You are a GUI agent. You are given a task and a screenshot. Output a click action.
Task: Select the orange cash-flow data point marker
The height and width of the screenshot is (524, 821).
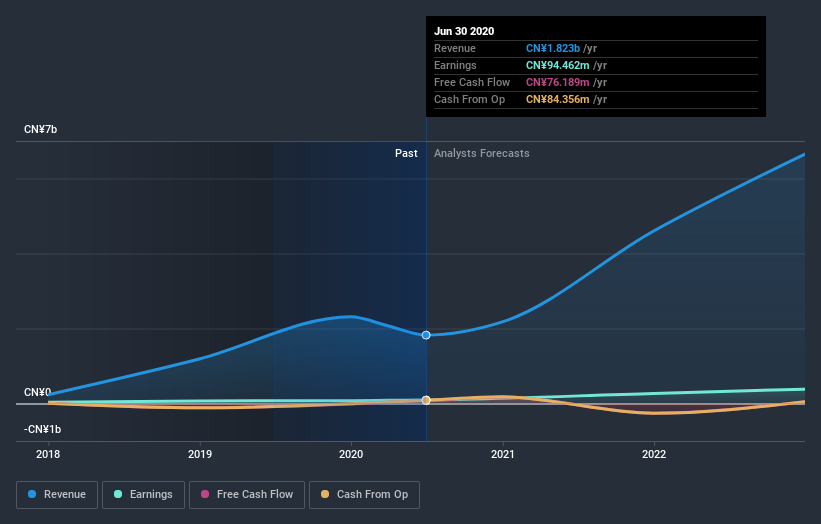[x=426, y=400]
